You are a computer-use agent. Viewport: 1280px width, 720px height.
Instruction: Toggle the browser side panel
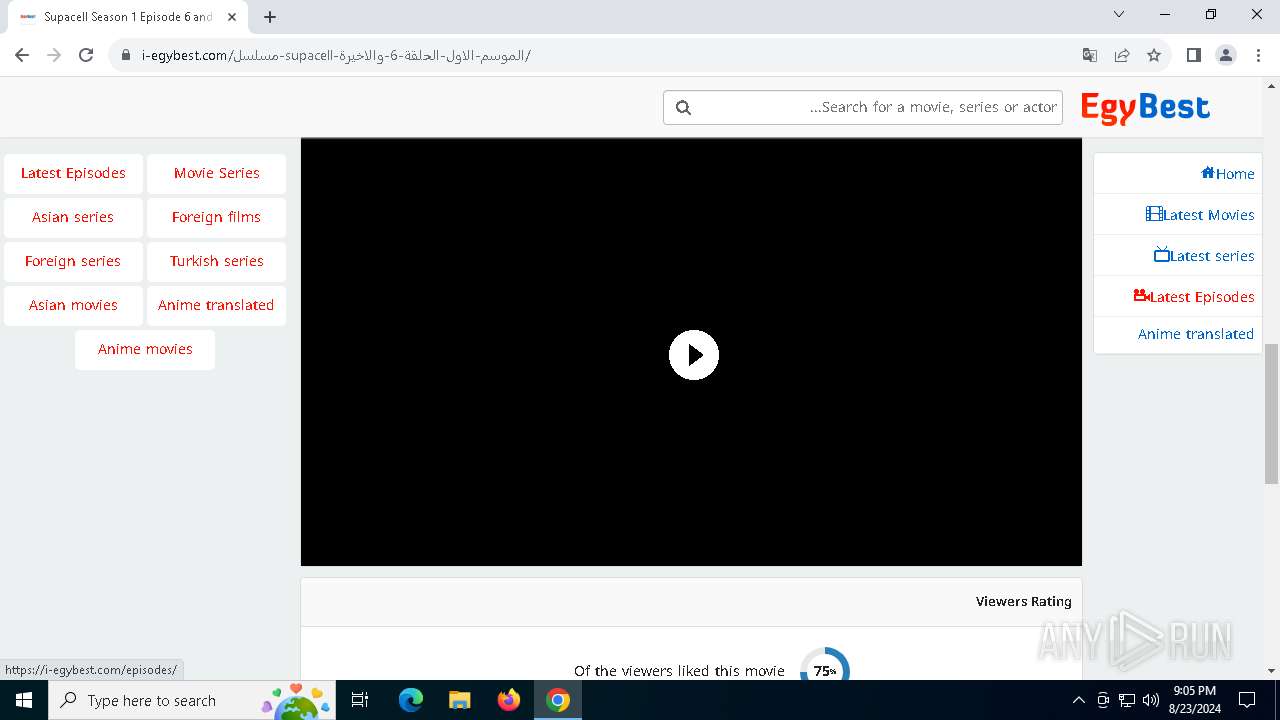click(x=1193, y=55)
